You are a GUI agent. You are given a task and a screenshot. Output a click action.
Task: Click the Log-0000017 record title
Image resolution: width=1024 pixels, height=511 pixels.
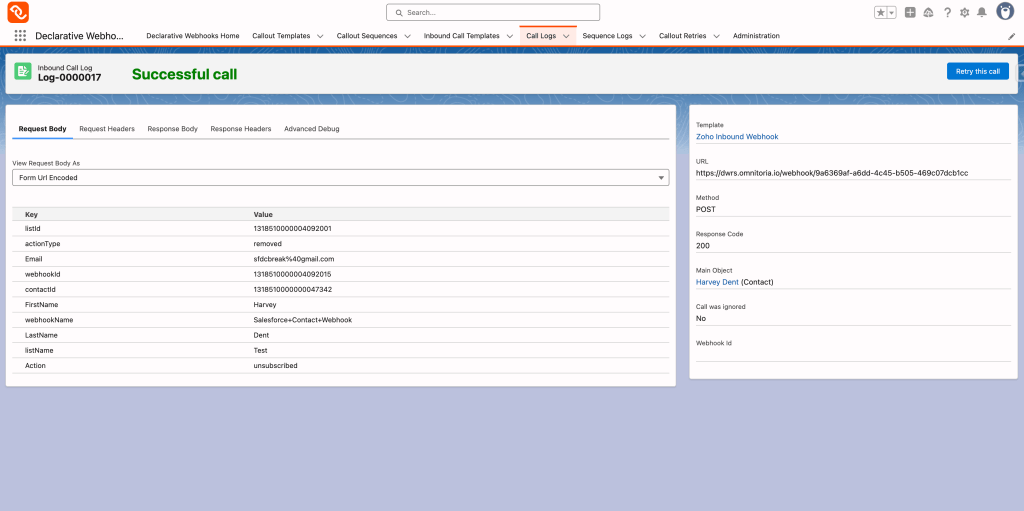(69, 78)
